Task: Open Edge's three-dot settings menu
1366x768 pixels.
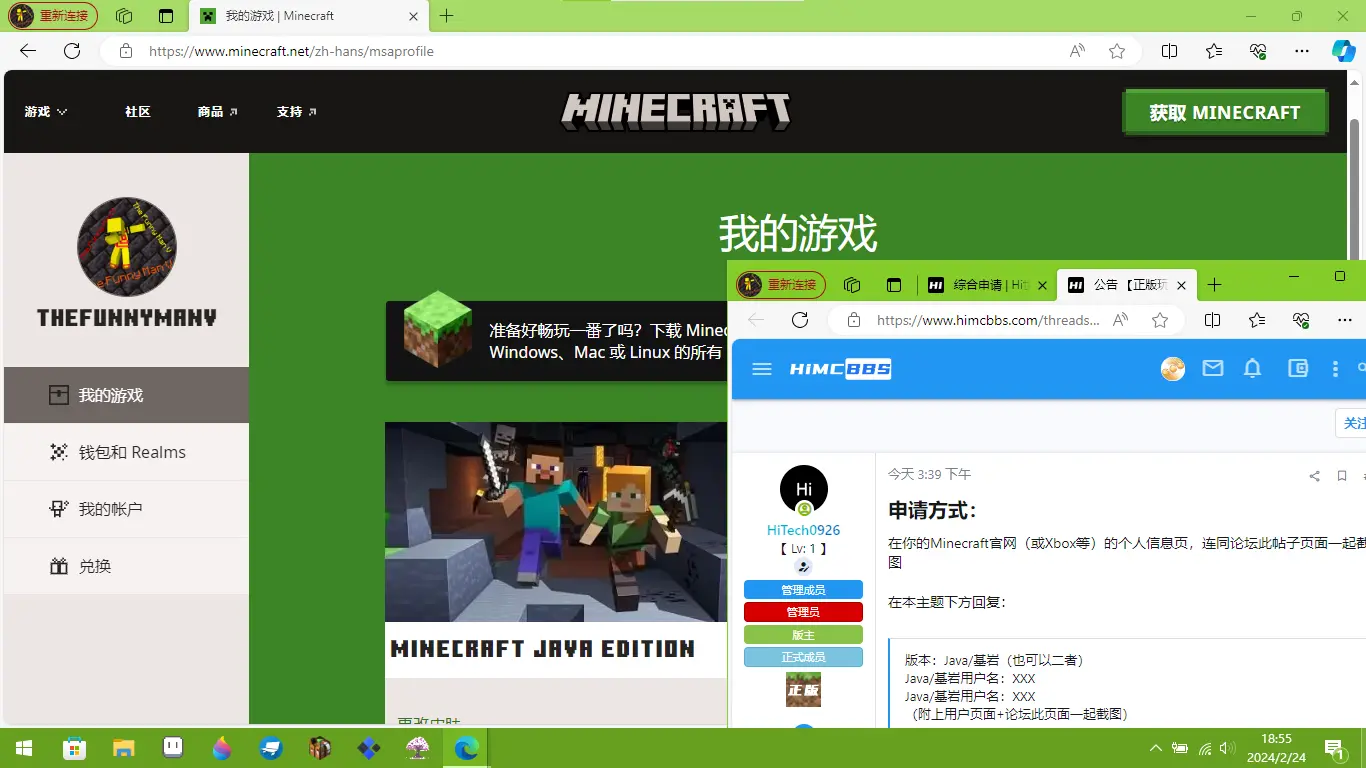Action: tap(1301, 51)
